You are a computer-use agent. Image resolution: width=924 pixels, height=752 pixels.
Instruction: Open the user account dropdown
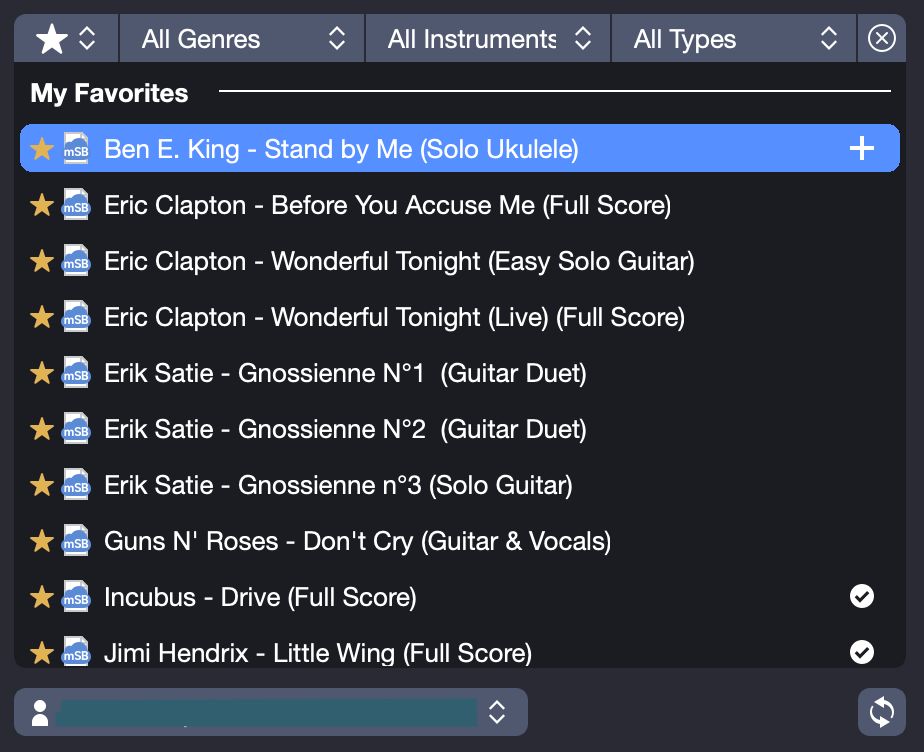click(x=270, y=712)
